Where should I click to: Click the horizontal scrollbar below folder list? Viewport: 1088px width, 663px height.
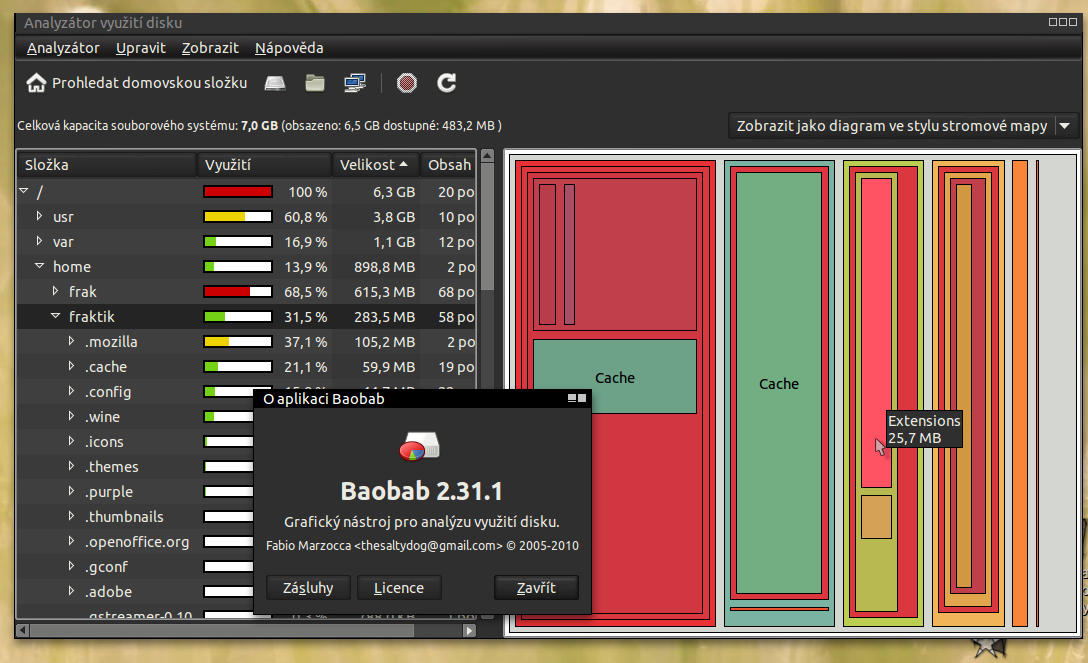(222, 630)
